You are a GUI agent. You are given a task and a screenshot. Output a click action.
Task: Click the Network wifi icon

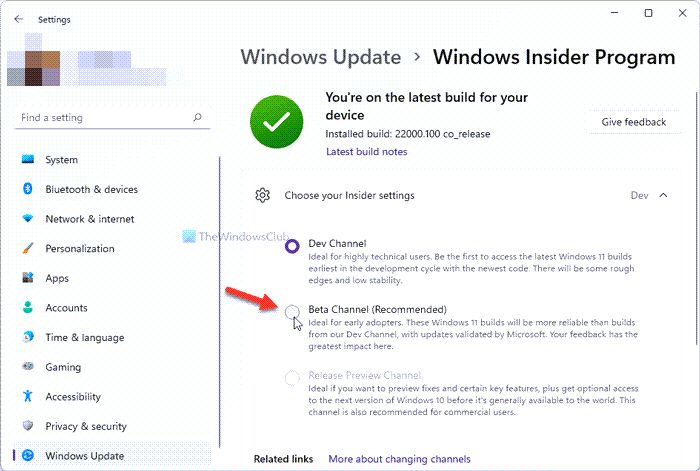tap(28, 219)
